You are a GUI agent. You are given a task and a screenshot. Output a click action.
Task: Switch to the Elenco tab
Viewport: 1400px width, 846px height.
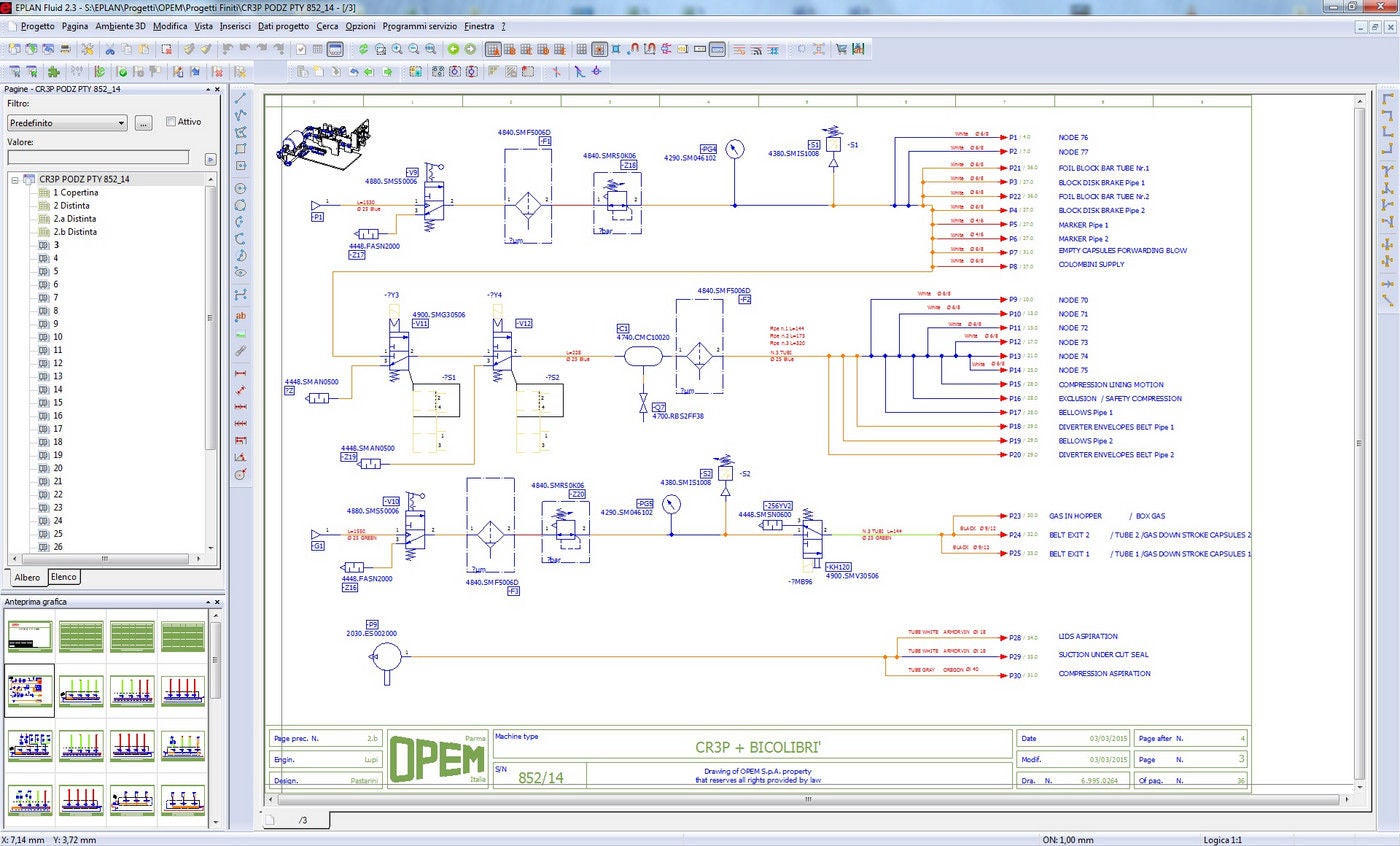pyautogui.click(x=63, y=577)
